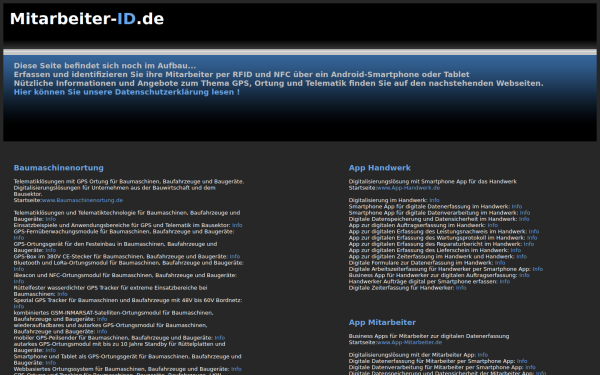Visit www.Baumaschinenortung.de start page link
Viewport: 600px width, 375px height.
click(x=82, y=200)
